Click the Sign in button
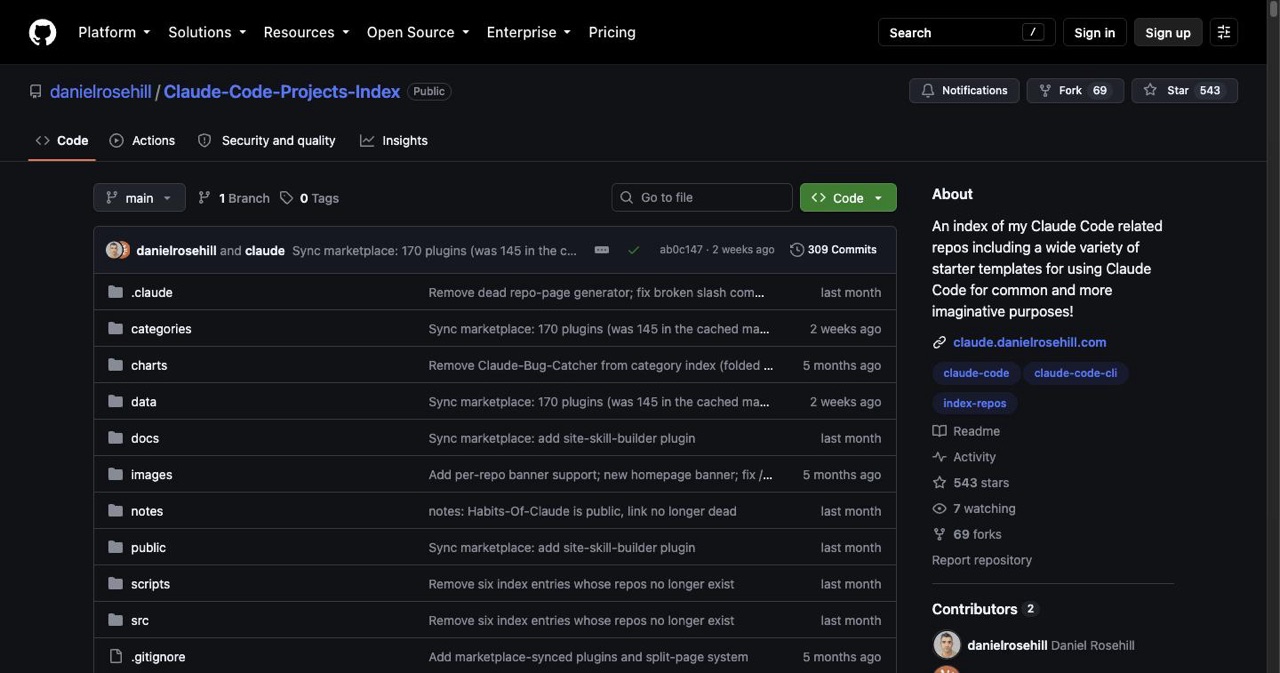 click(x=1094, y=32)
